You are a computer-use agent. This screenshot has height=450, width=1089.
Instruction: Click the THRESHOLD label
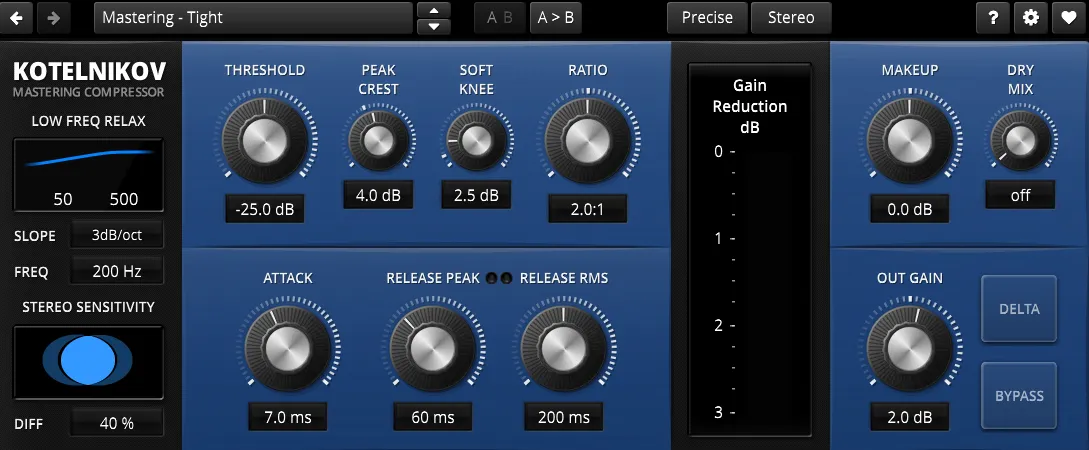(x=265, y=70)
